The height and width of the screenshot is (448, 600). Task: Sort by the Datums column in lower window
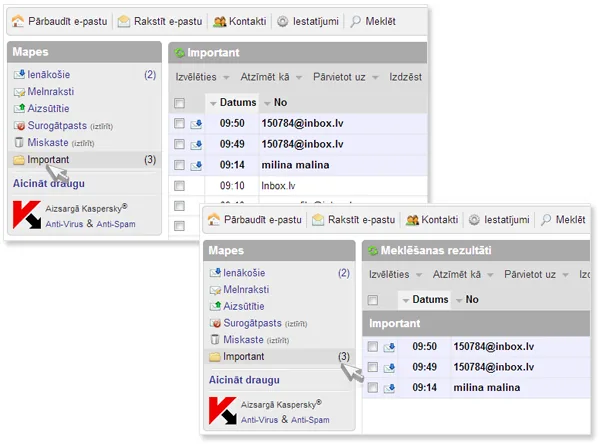426,300
